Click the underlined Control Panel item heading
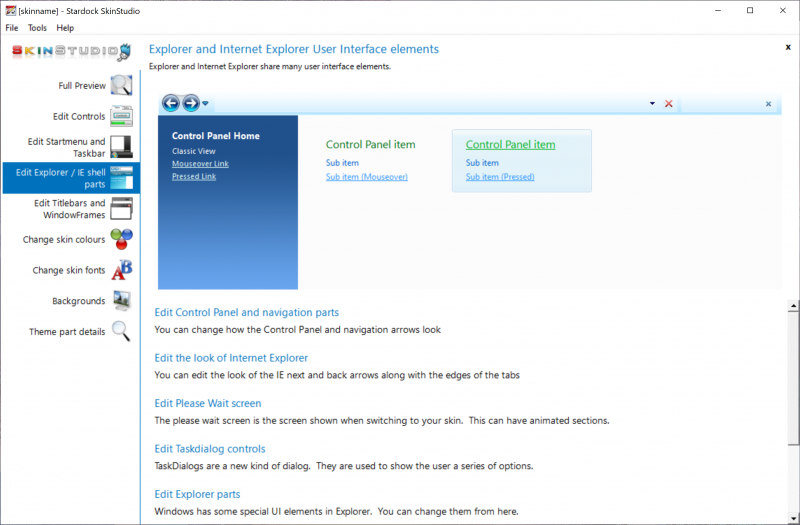 pyautogui.click(x=510, y=144)
